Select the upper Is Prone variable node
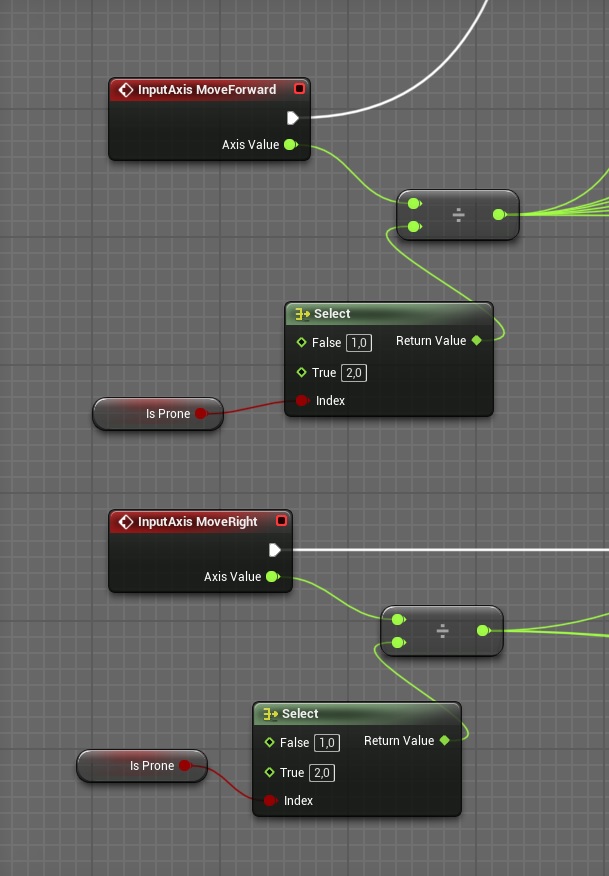Screen dimensions: 609x876 [x=157, y=414]
